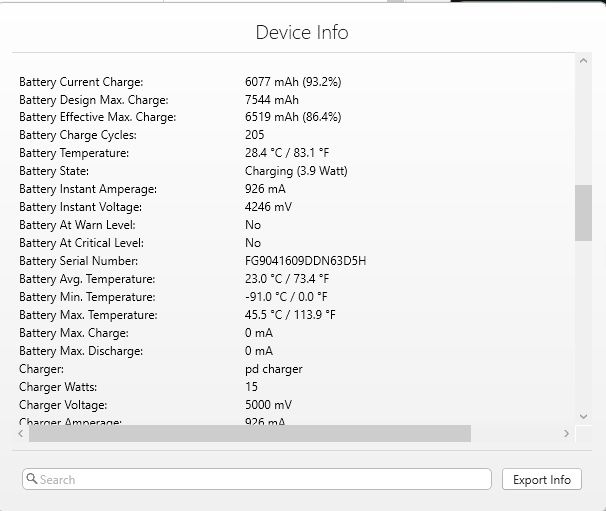
Task: Select the 0 mA value for Max. Charge
Action: (259, 333)
